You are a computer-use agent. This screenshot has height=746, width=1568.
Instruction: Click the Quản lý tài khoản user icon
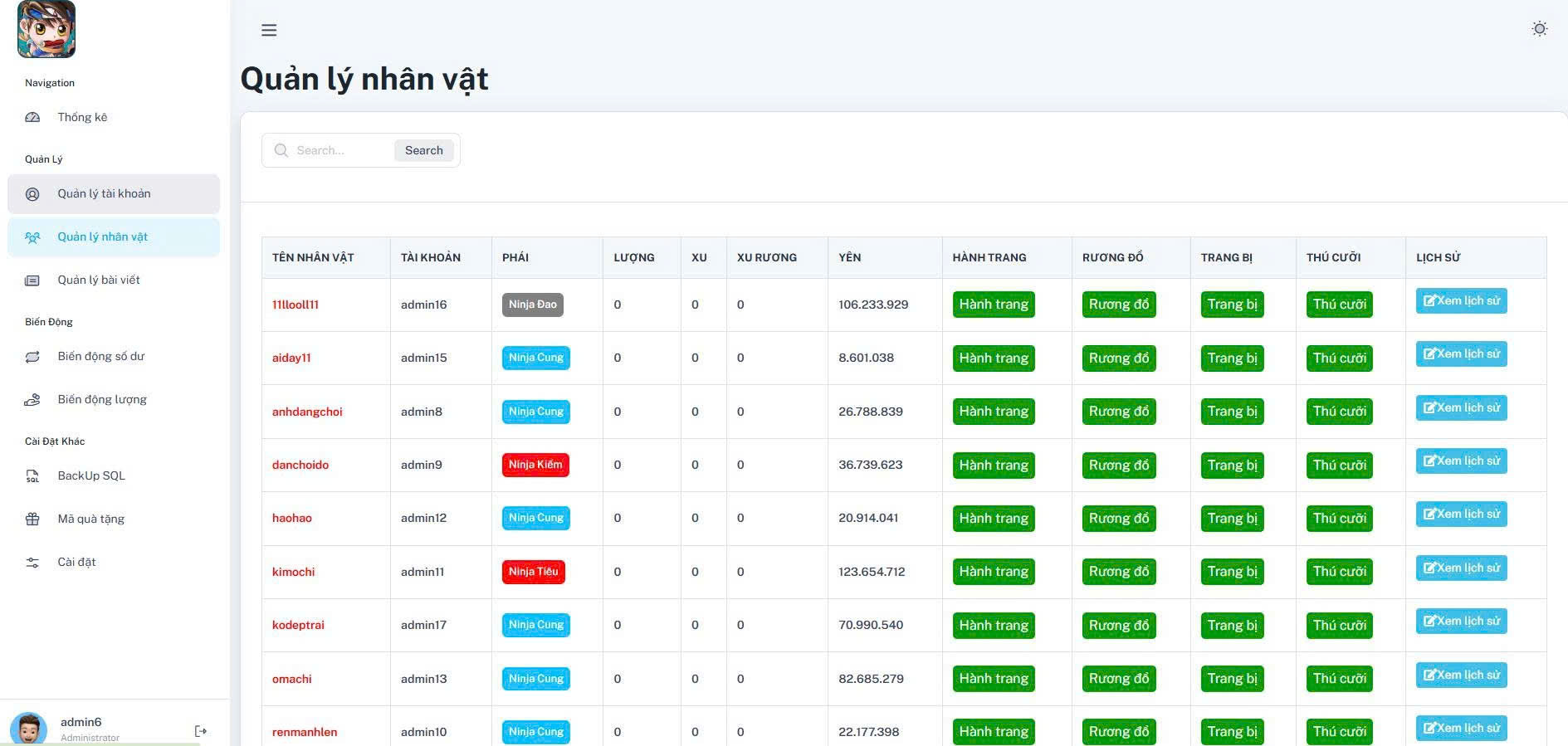tap(32, 194)
